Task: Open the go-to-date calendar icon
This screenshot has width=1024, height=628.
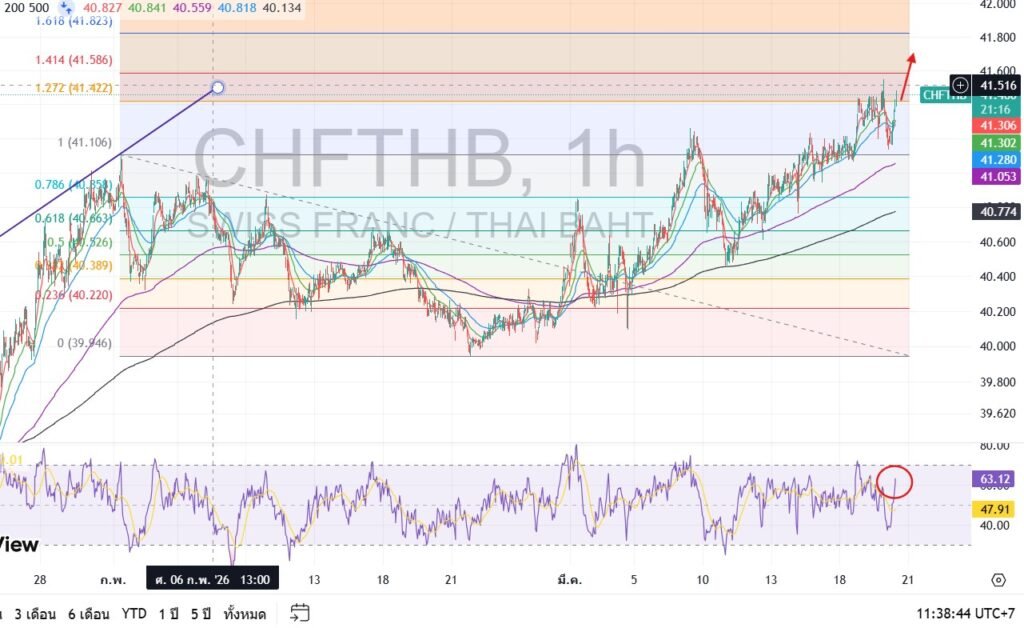Action: pyautogui.click(x=300, y=613)
